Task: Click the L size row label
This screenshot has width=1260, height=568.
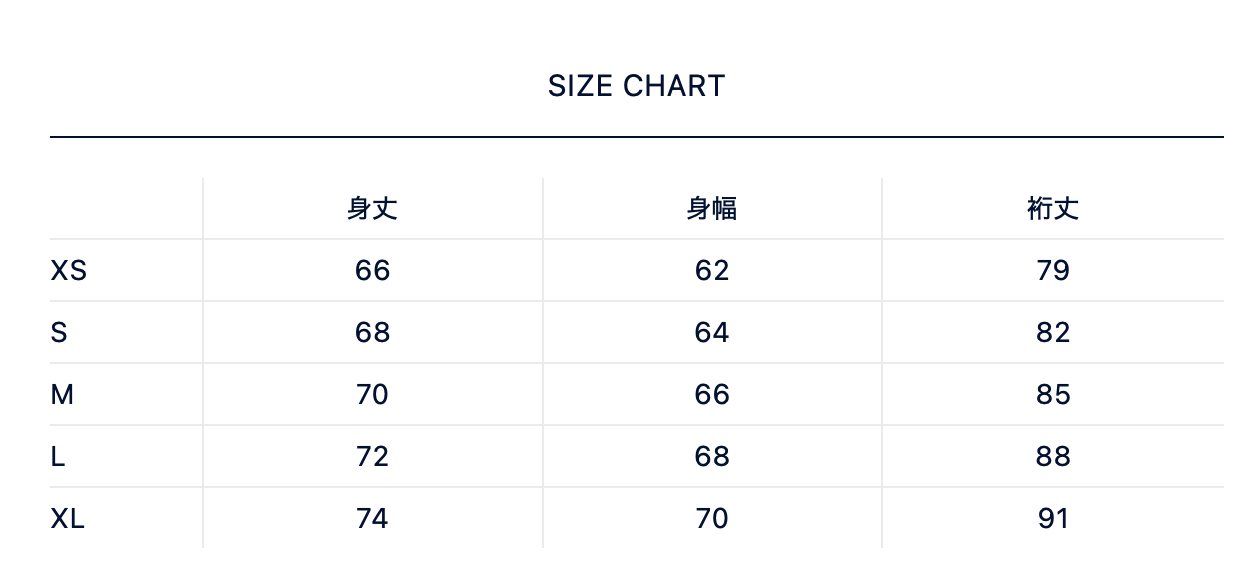Action: 58,457
